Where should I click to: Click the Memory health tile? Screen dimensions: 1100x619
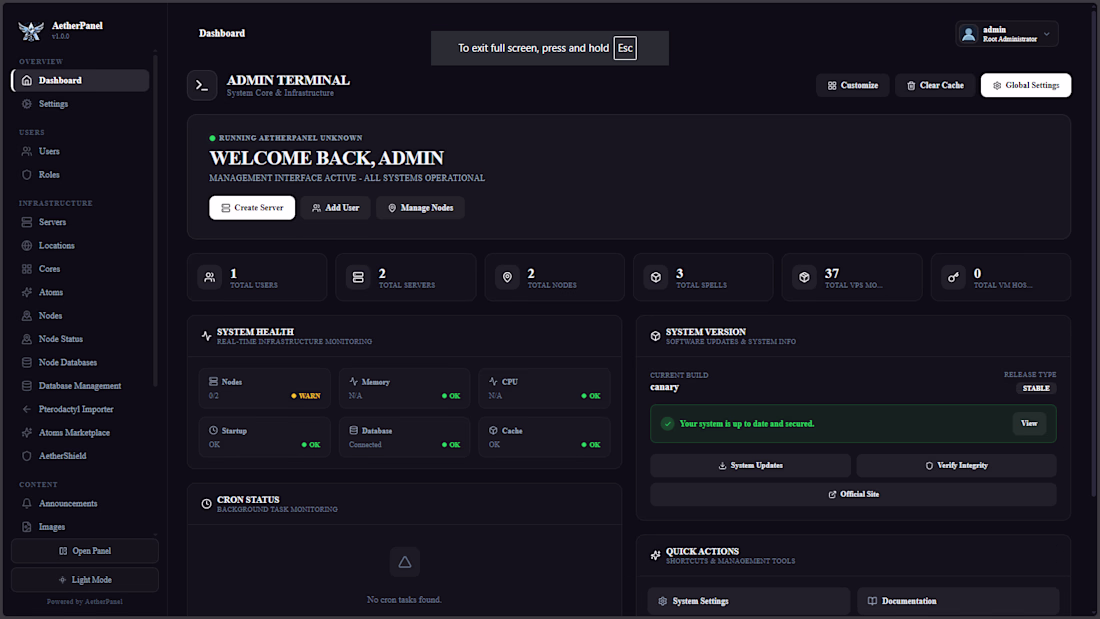tap(405, 388)
